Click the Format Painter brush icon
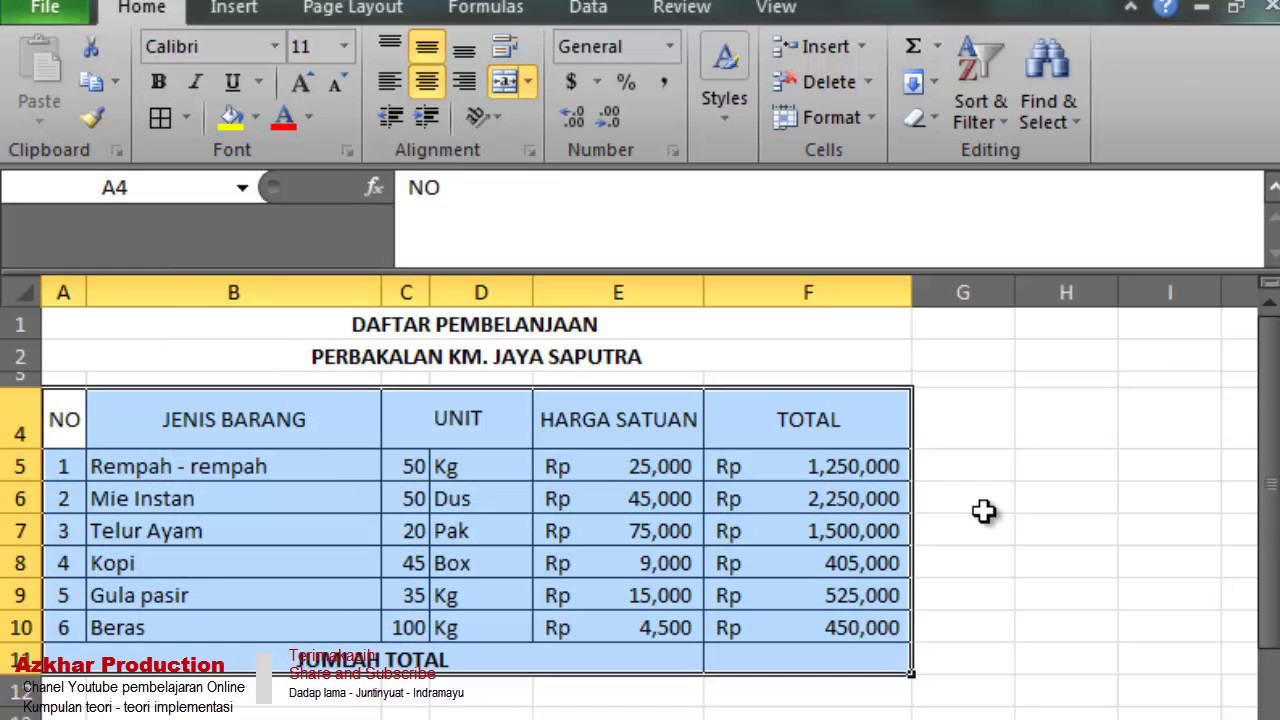The height and width of the screenshot is (720, 1280). (x=92, y=118)
